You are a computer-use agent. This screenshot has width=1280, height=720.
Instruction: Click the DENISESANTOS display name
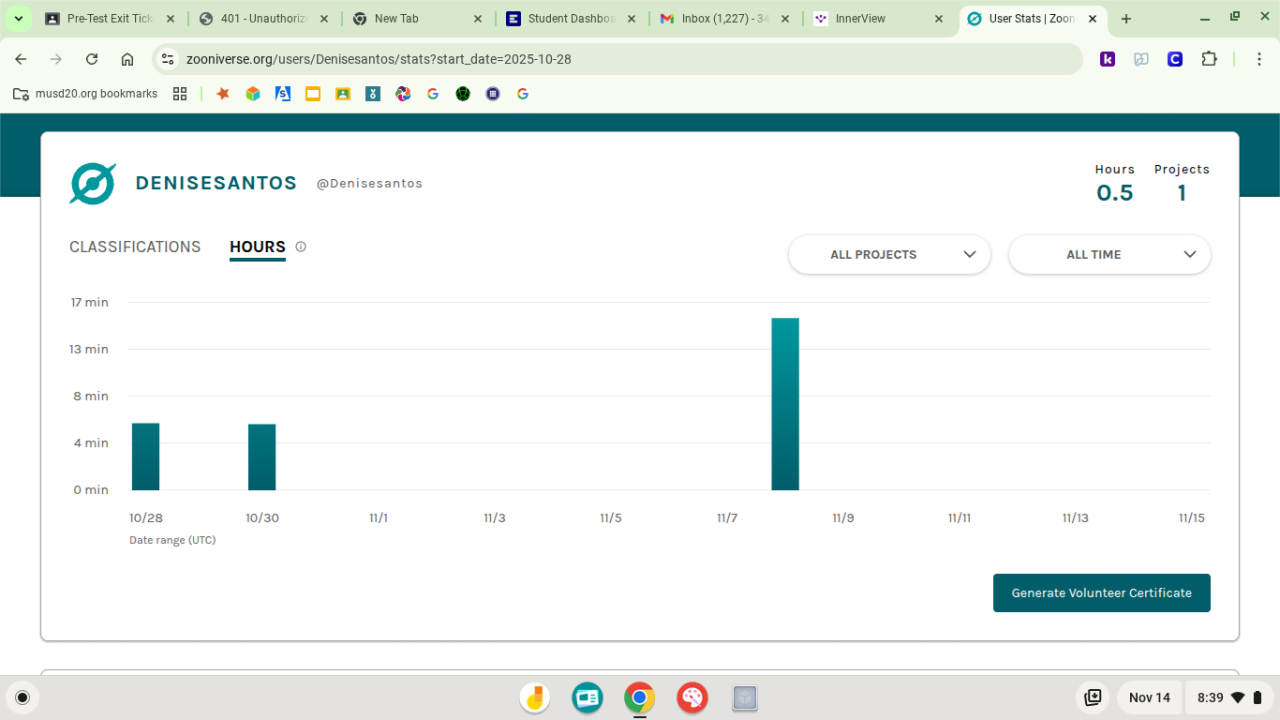click(x=216, y=183)
